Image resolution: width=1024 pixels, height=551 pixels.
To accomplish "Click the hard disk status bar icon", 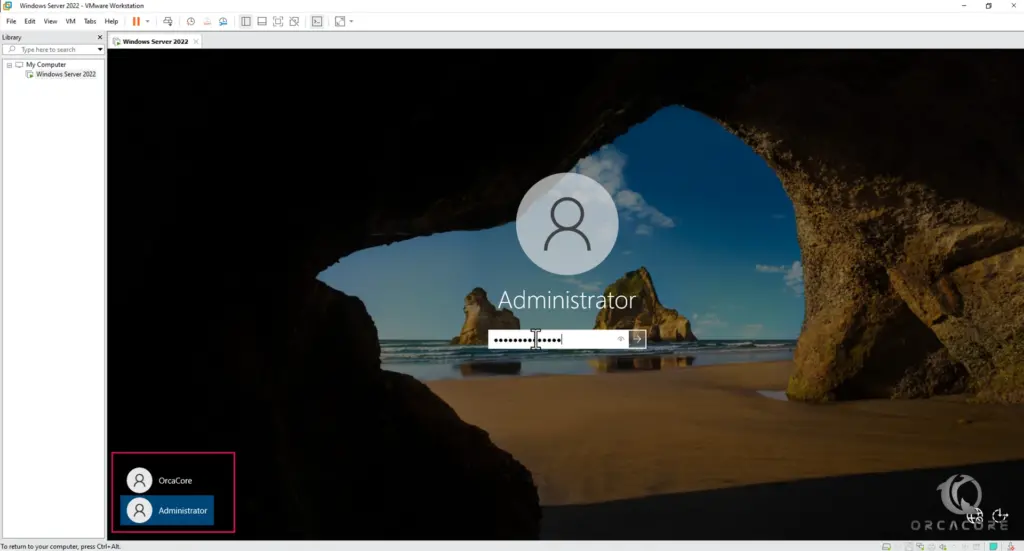I will tap(886, 546).
